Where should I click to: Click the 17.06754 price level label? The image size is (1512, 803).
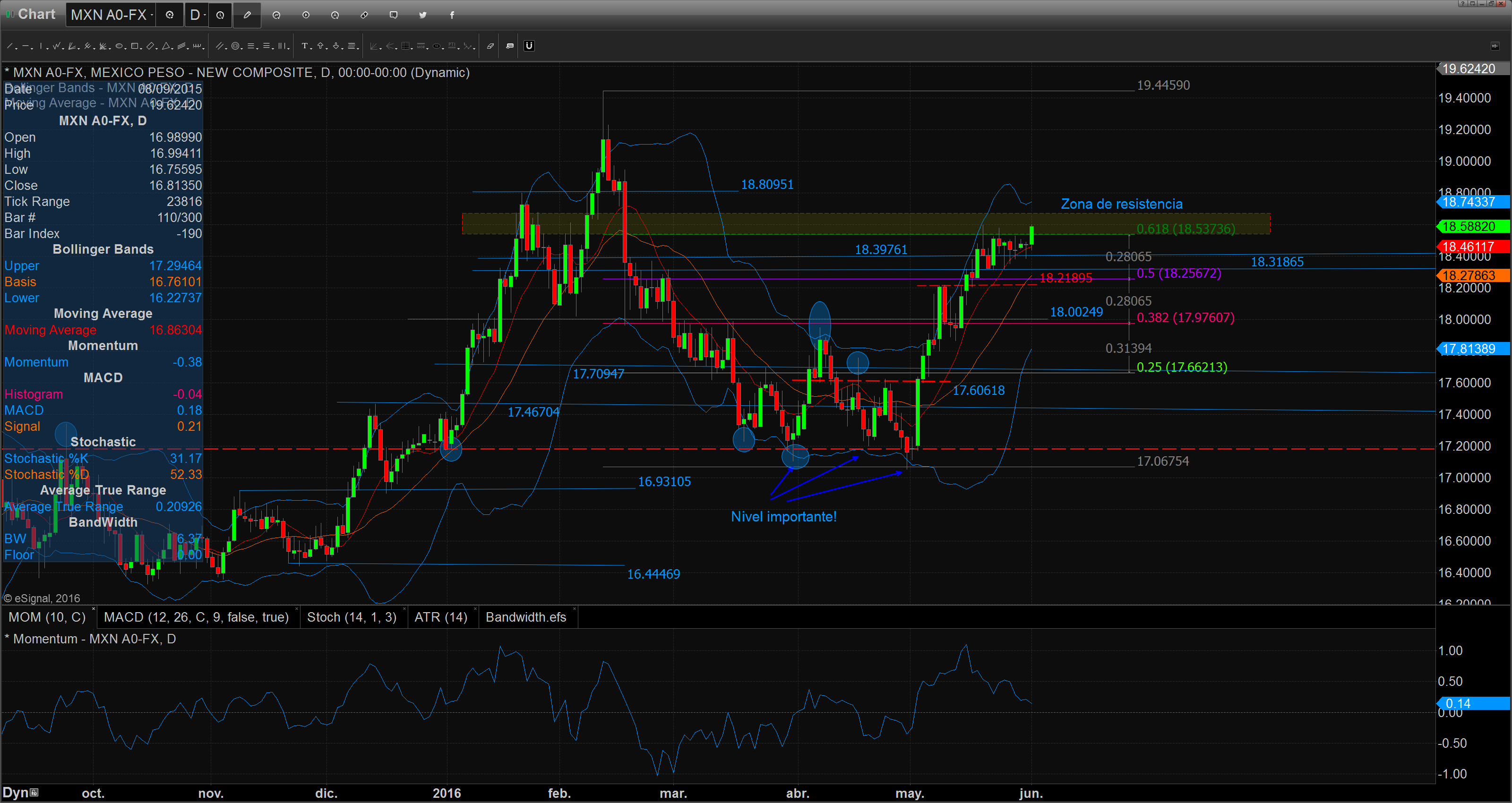1163,461
